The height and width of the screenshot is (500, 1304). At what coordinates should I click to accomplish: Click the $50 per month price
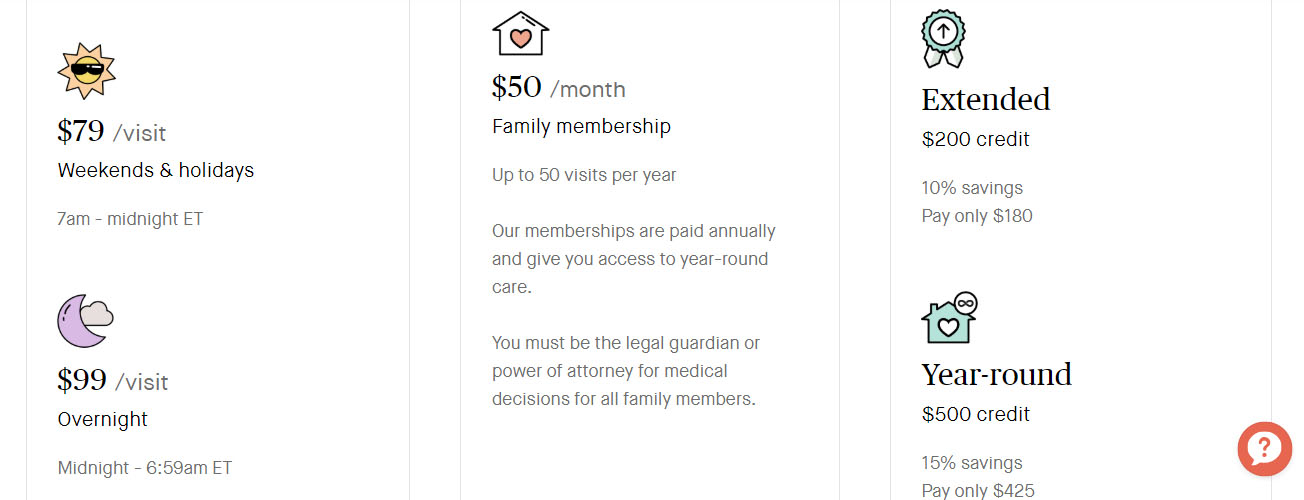[x=558, y=88]
